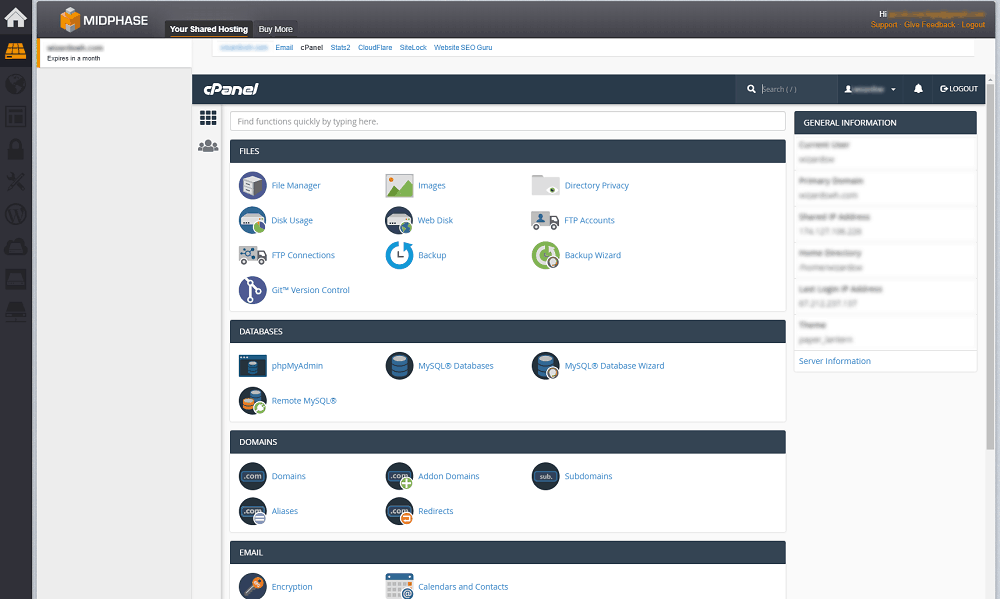1000x599 pixels.
Task: Open the Backup Wizard icon
Action: pyautogui.click(x=545, y=255)
